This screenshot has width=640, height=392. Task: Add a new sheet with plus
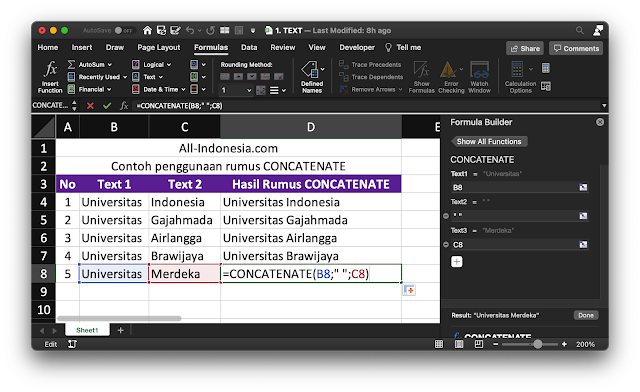[x=120, y=330]
